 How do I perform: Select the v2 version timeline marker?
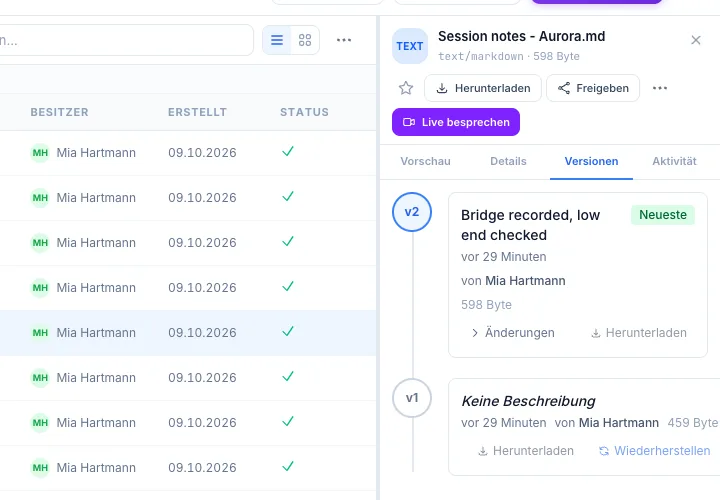(412, 212)
